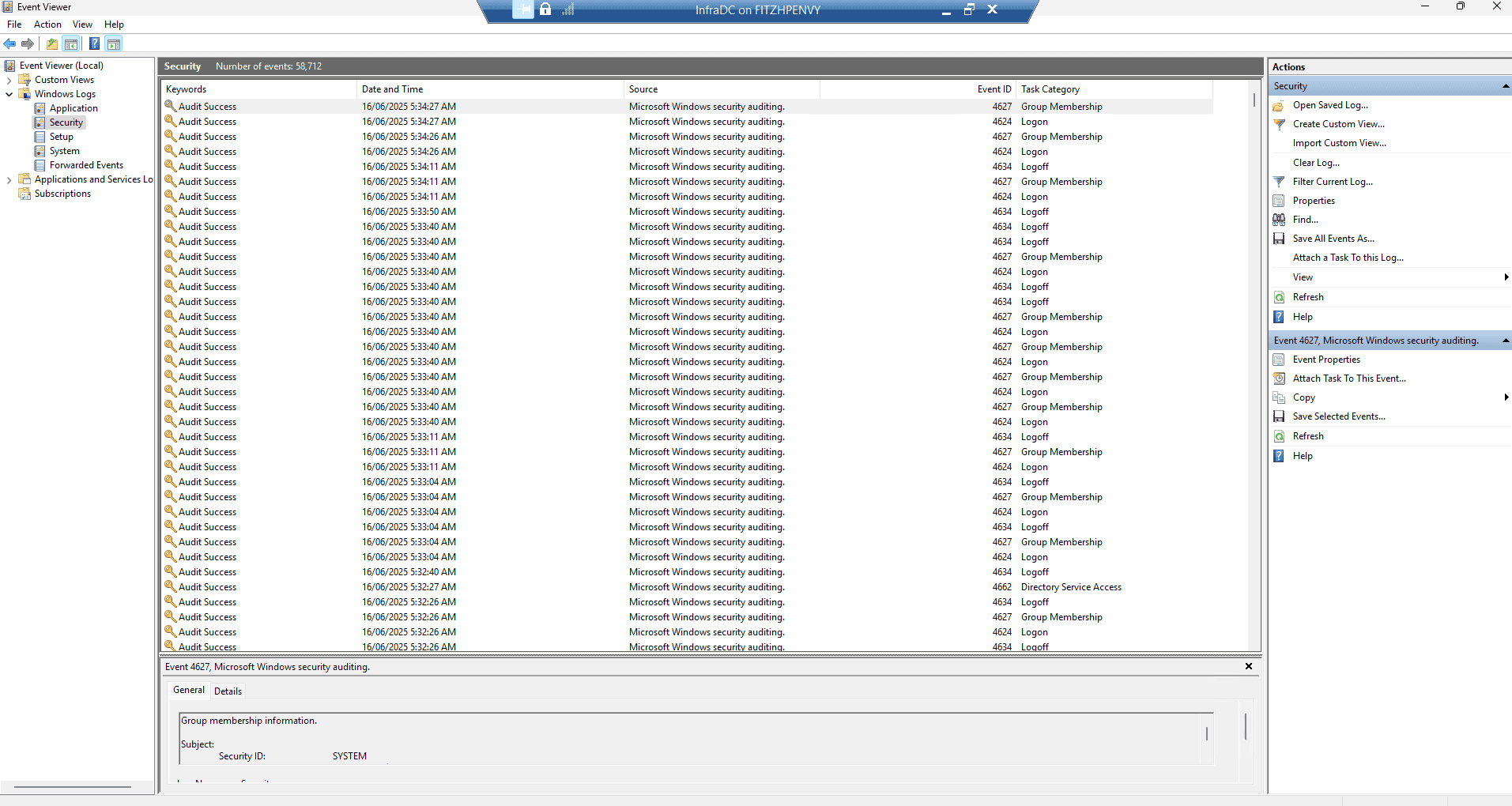Refresh the Security log via the refresh icon

1280,296
